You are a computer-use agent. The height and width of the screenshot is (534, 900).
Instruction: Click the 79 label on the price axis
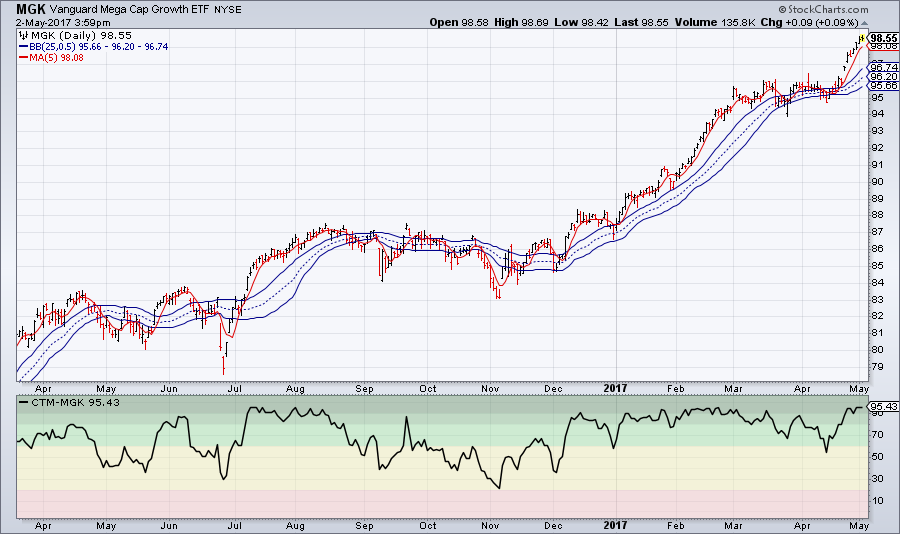878,366
